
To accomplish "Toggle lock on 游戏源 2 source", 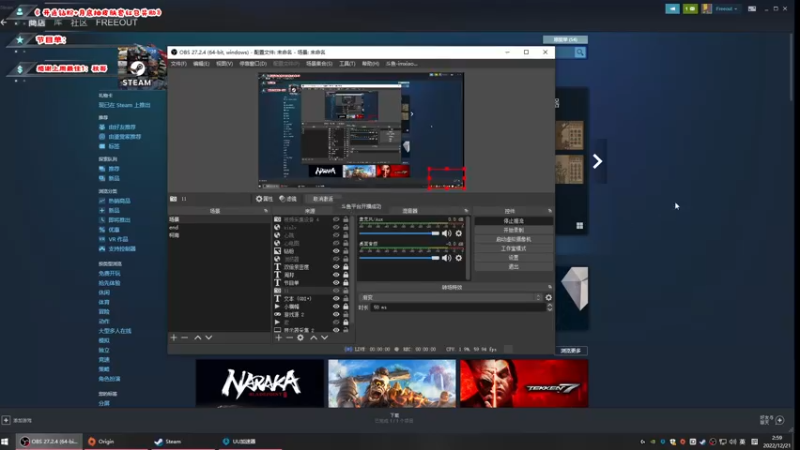I will click(345, 314).
